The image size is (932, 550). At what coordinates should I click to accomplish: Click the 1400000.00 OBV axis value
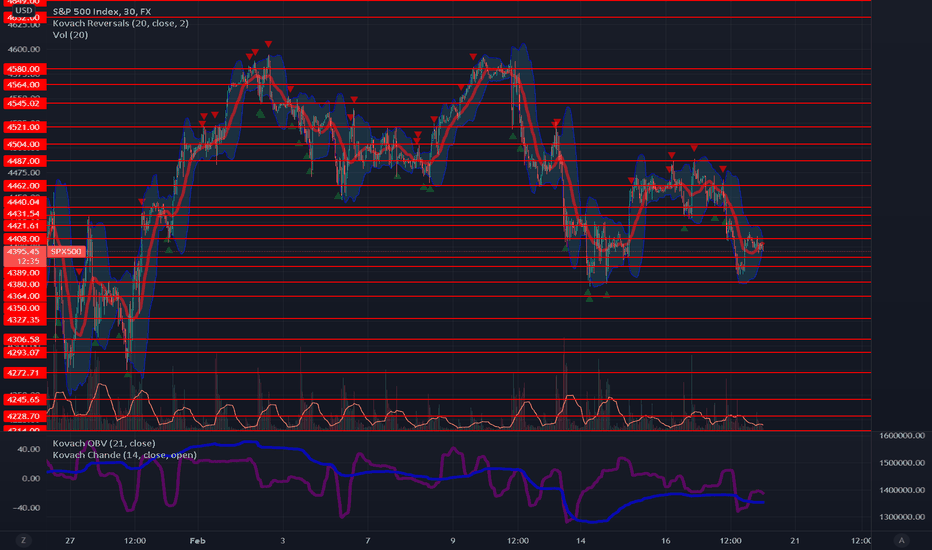coord(901,490)
